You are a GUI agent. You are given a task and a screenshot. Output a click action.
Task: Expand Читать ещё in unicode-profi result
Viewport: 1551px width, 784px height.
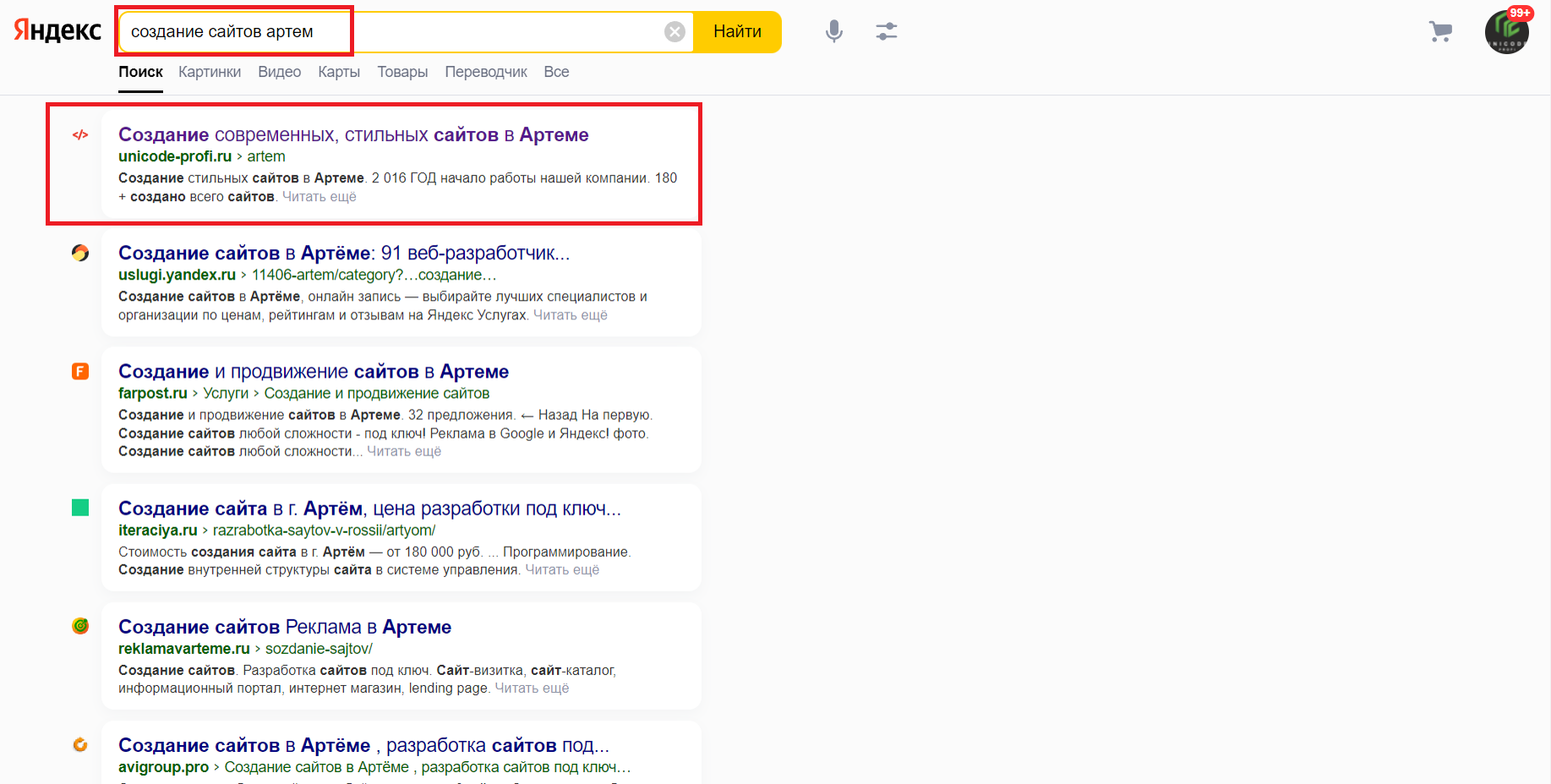(319, 197)
